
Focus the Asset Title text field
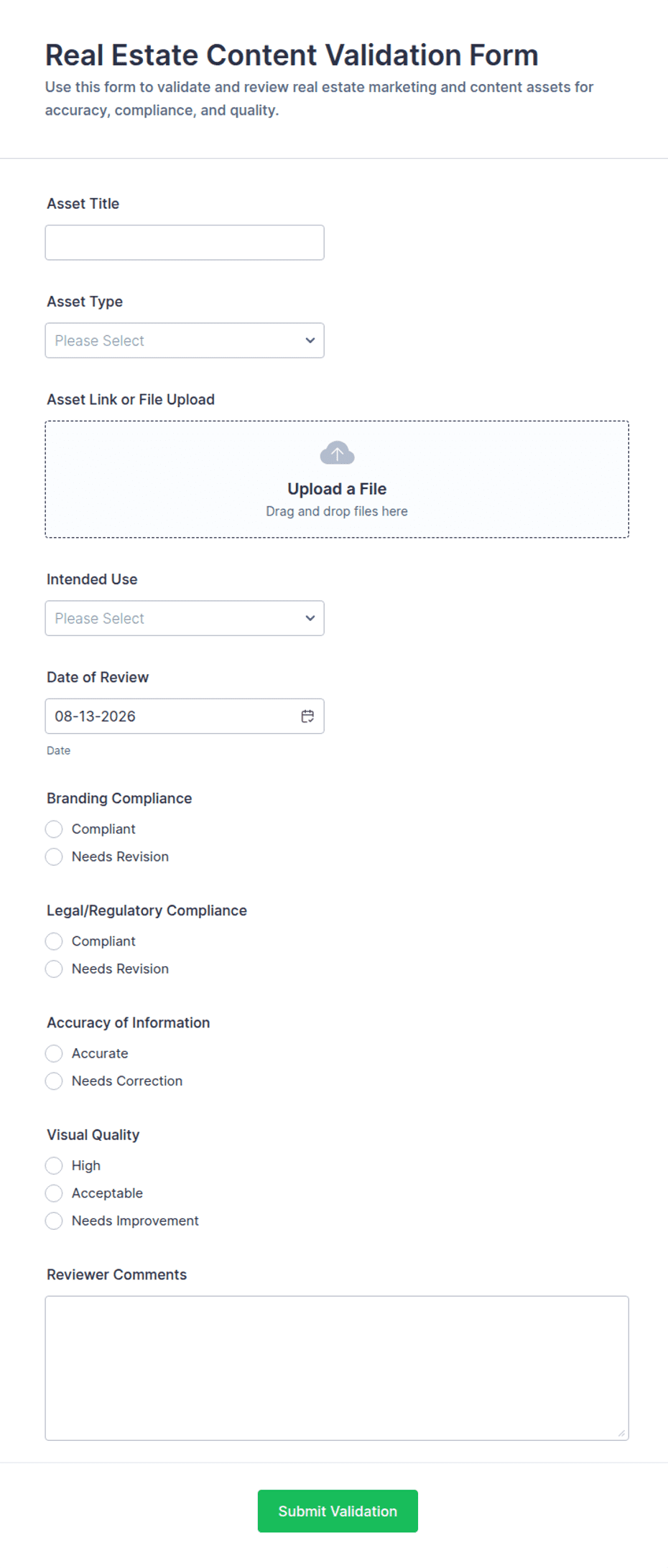(185, 243)
